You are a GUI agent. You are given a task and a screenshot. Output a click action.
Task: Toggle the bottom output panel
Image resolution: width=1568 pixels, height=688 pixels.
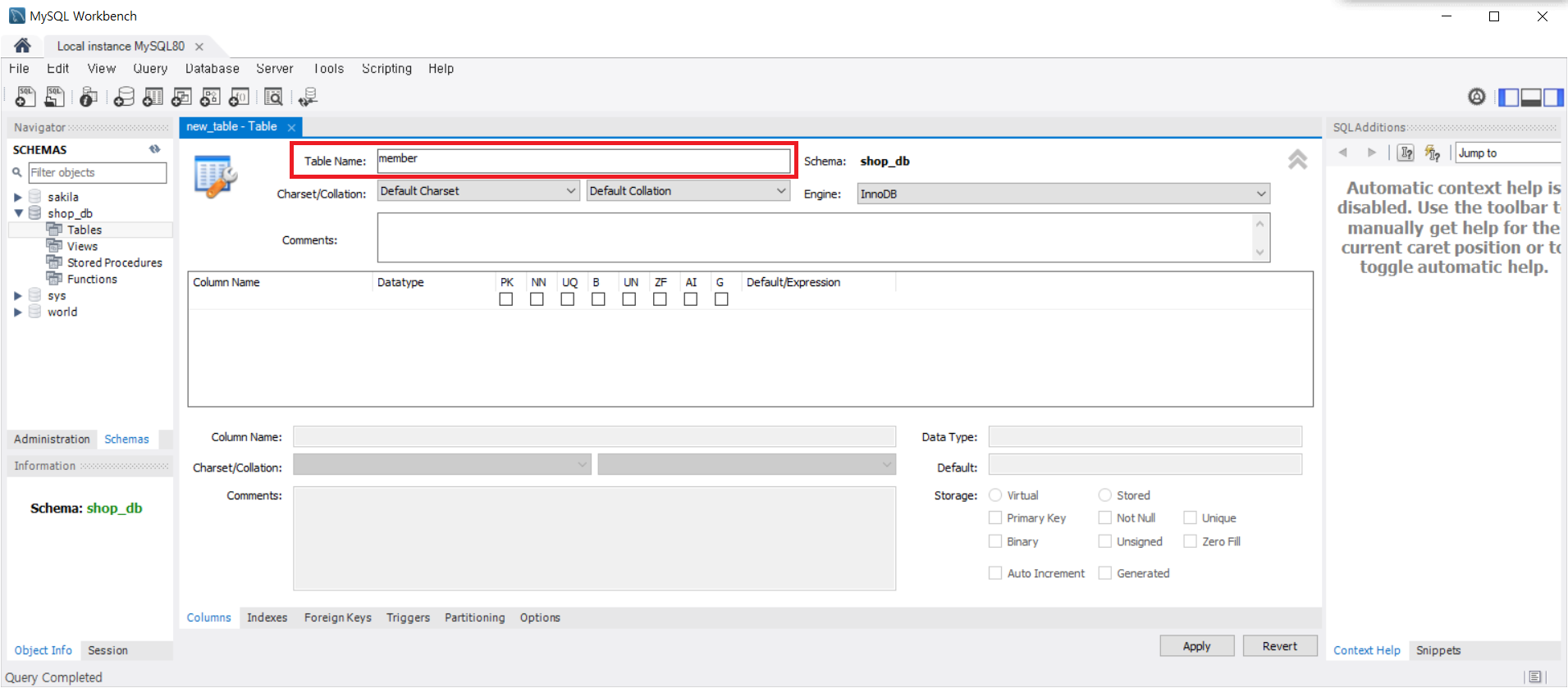[x=1531, y=97]
